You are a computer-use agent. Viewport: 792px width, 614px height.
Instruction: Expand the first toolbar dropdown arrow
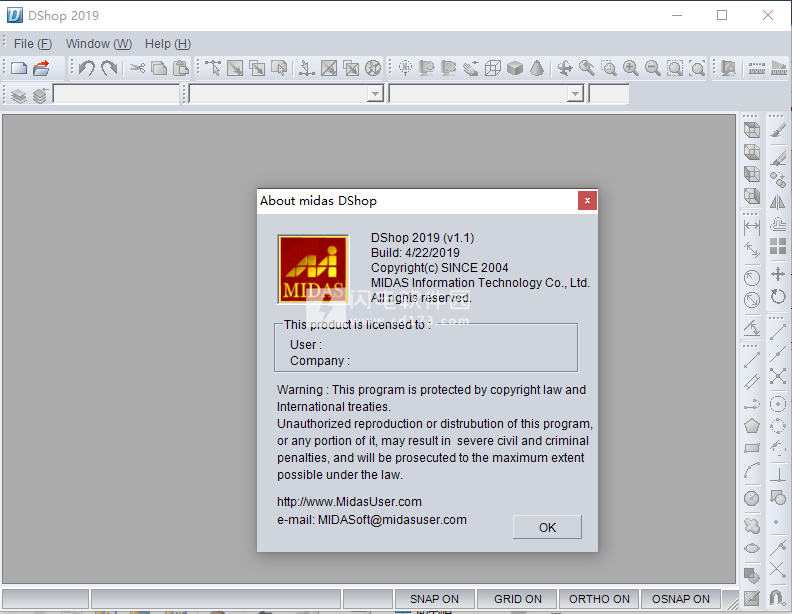pos(375,94)
